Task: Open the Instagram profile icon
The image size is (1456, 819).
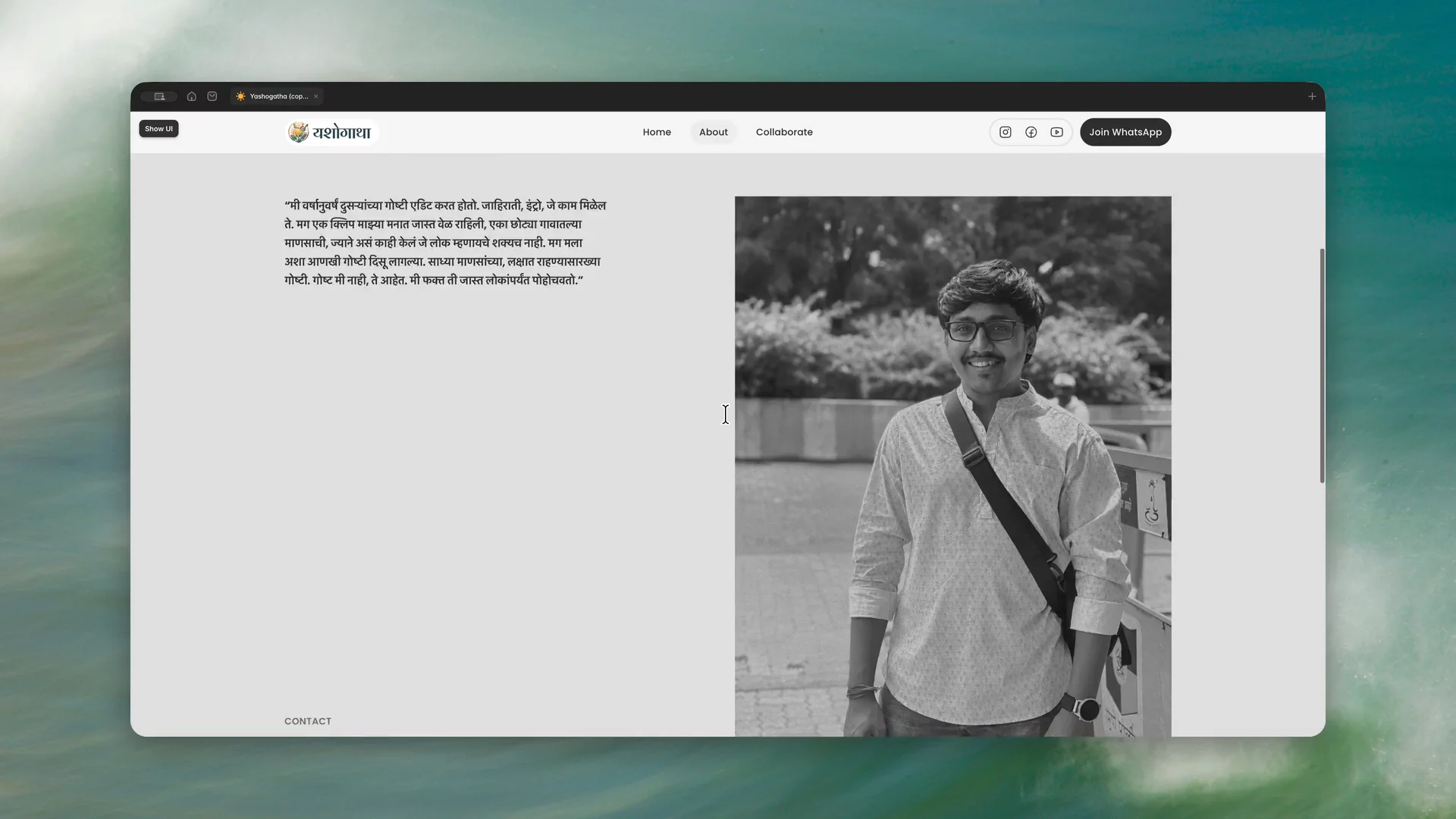Action: [x=1006, y=132]
